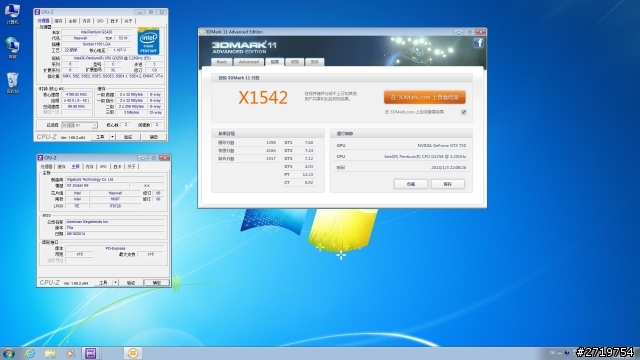Viewport: 640px width, 360px height.
Task: Click American Megatrends BIOS brand field
Action: tap(115, 222)
